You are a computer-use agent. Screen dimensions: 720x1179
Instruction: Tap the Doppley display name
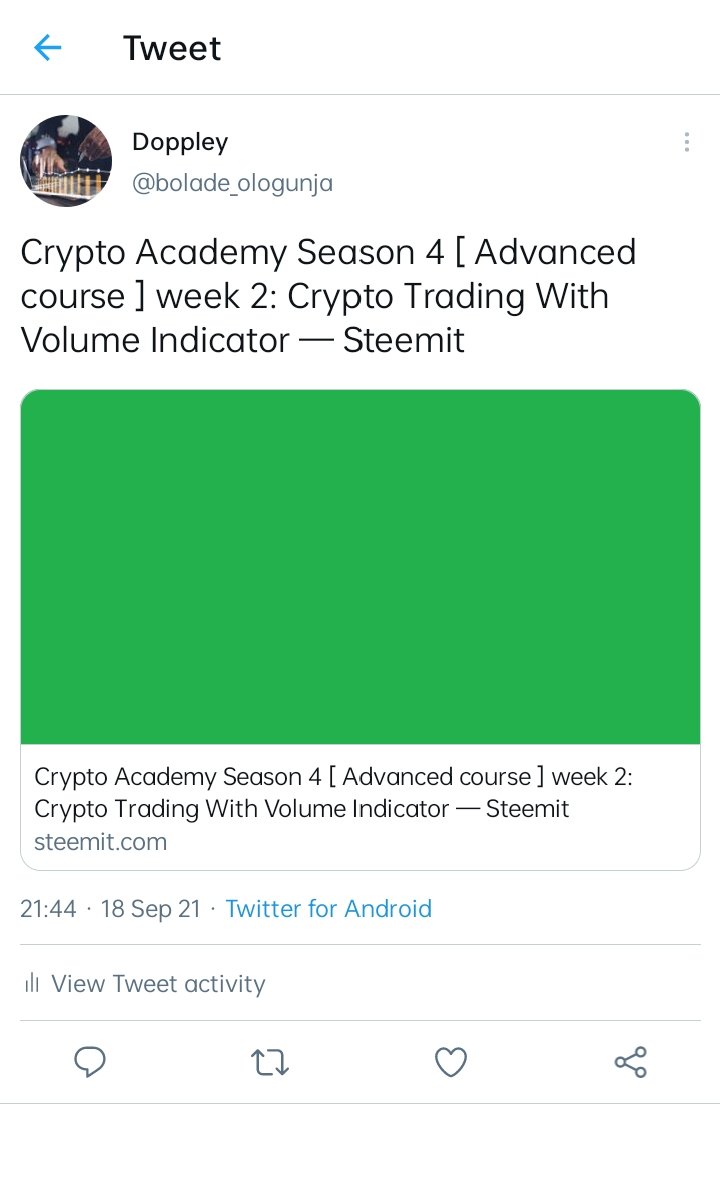click(180, 142)
